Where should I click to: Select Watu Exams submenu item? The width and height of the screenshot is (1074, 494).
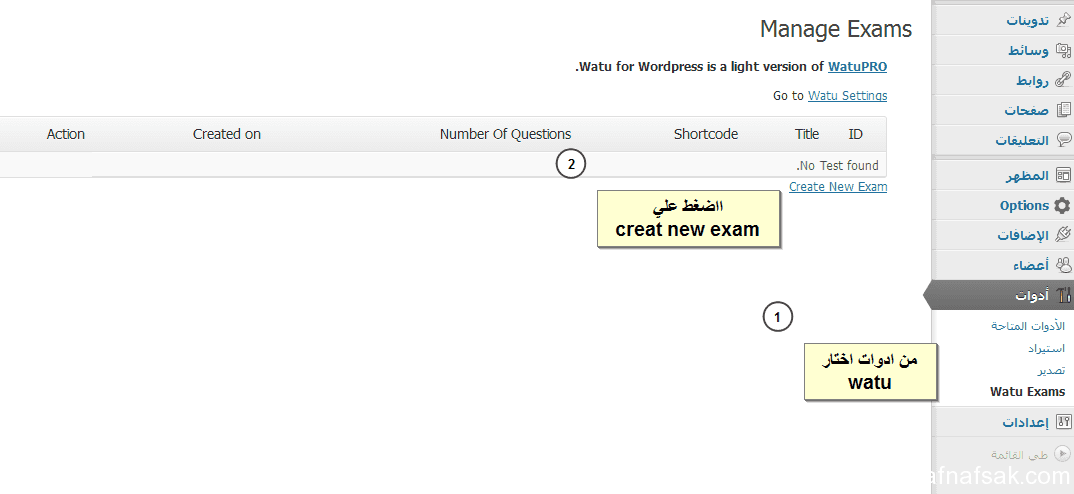(x=1027, y=392)
